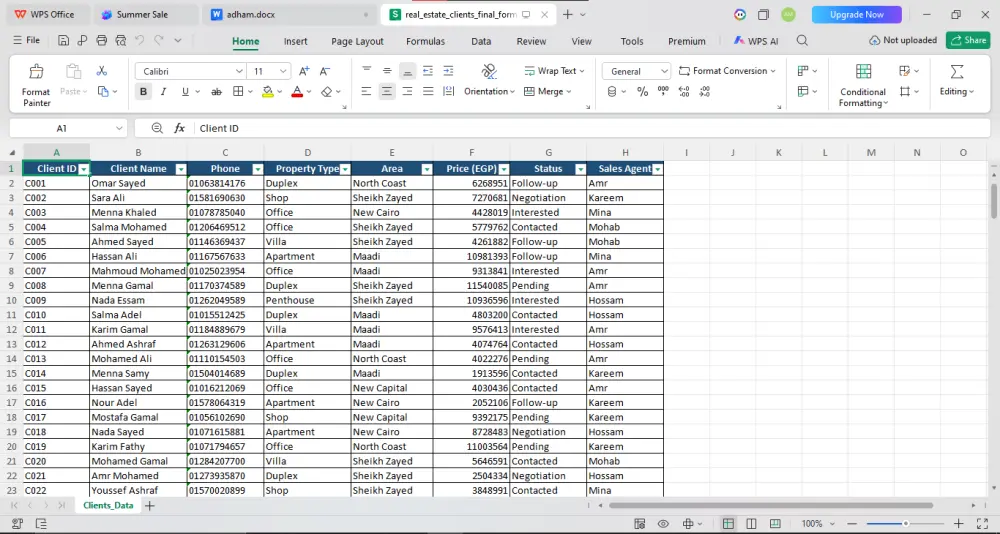Toggle Underline formatting

[185, 92]
